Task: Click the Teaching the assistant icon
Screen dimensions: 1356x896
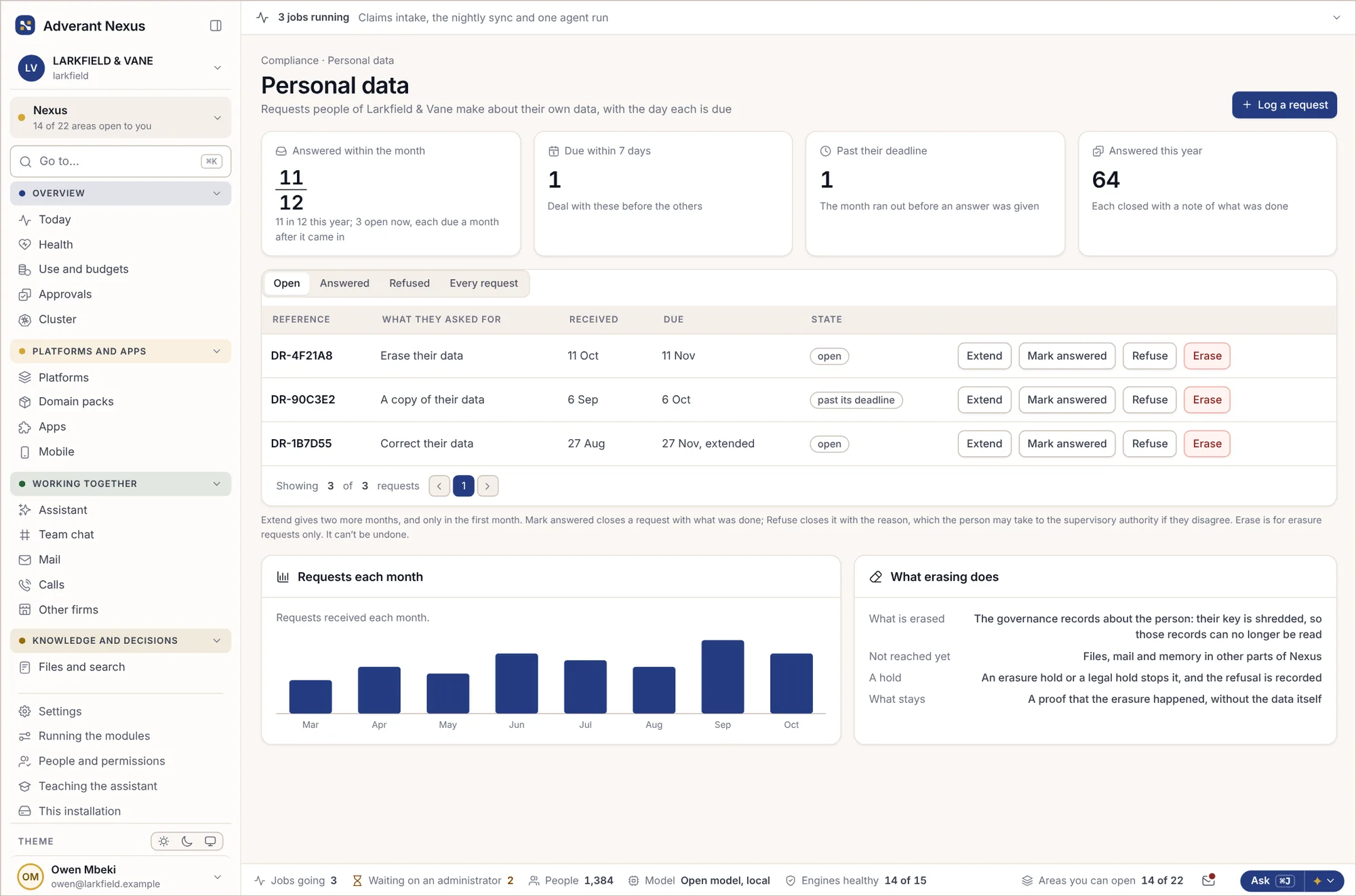Action: 25,786
